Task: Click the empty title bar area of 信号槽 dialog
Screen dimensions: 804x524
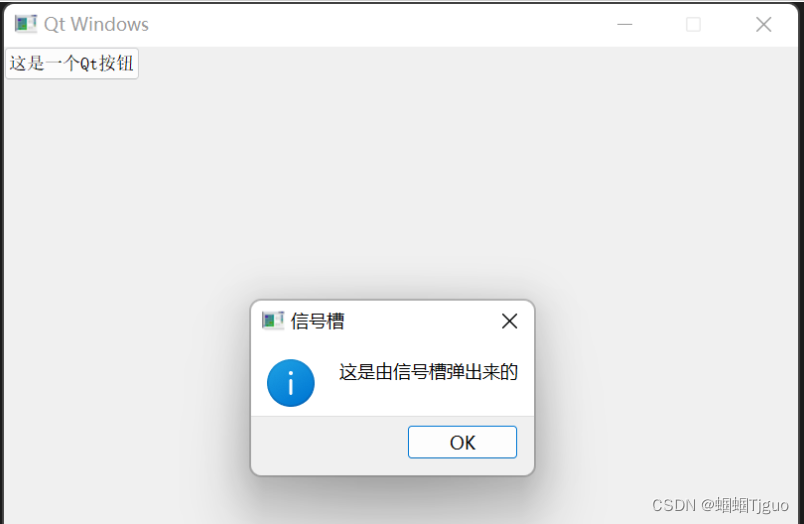Action: point(420,321)
